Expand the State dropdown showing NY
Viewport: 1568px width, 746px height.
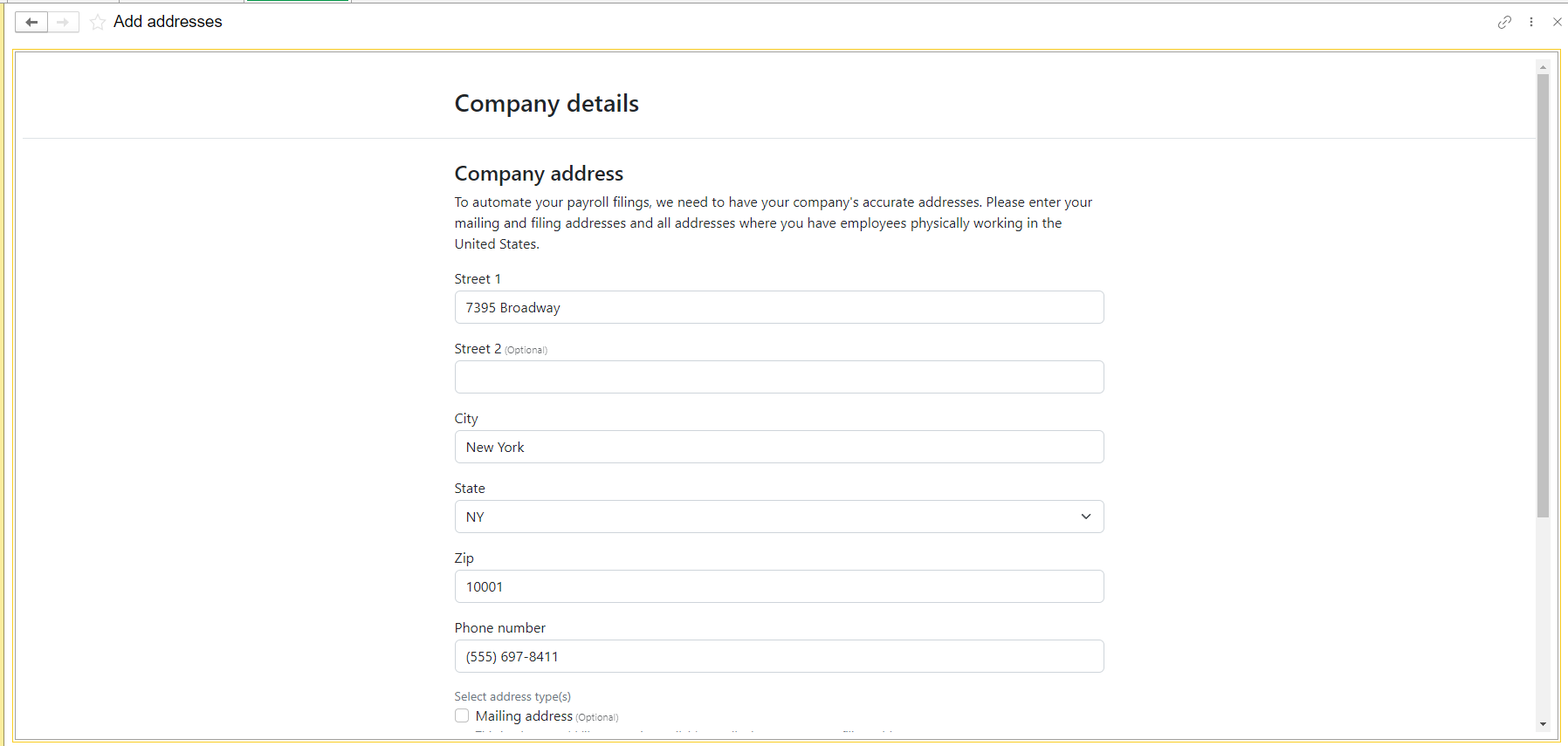tap(779, 517)
